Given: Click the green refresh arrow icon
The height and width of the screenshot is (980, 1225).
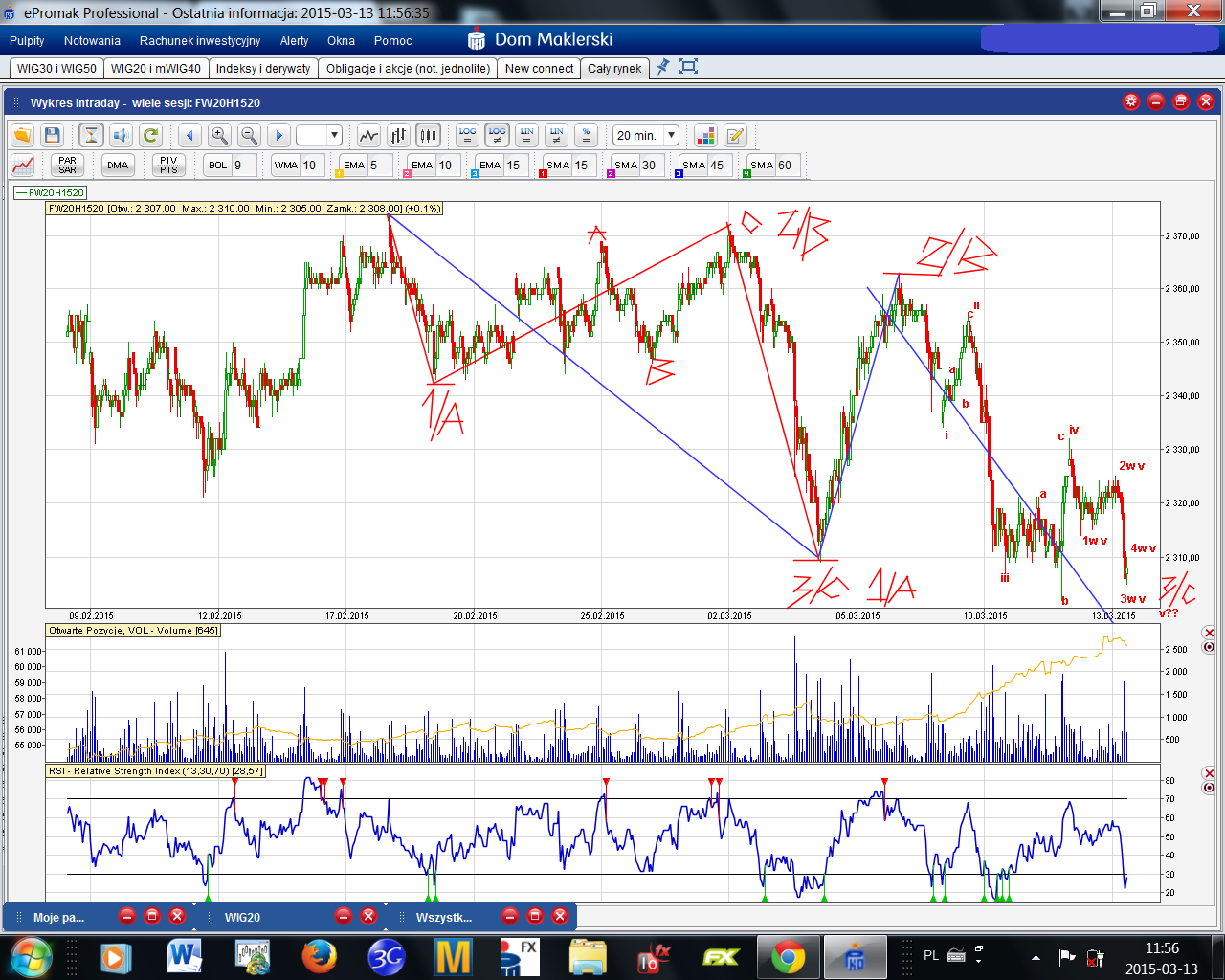Looking at the screenshot, I should pyautogui.click(x=150, y=136).
